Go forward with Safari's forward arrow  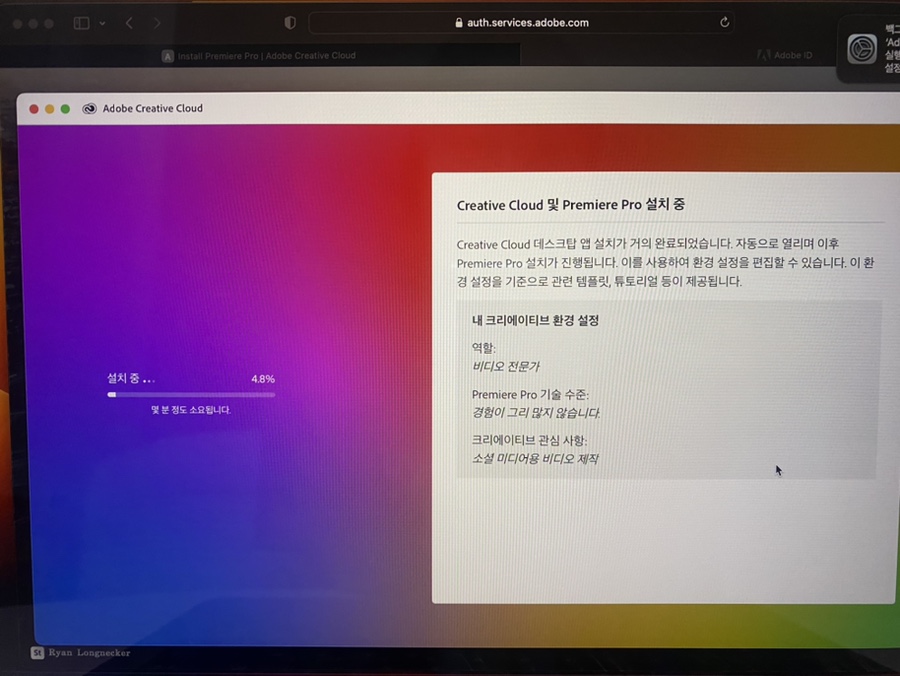pos(157,23)
